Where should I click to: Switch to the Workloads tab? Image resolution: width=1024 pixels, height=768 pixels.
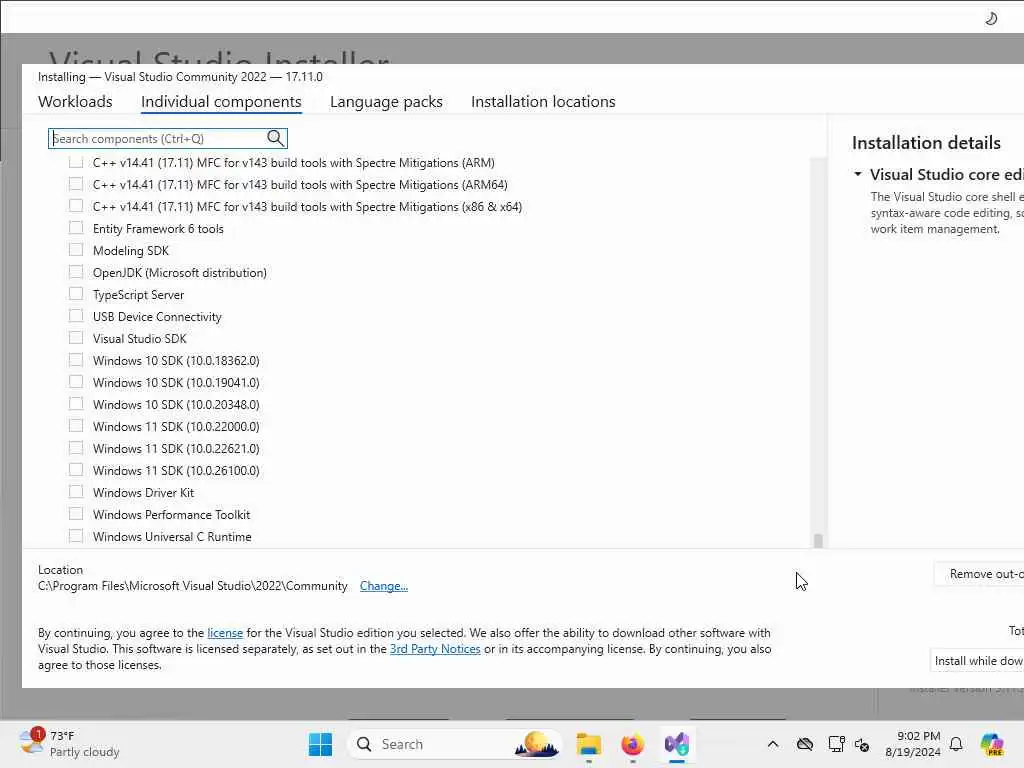pyautogui.click(x=75, y=101)
